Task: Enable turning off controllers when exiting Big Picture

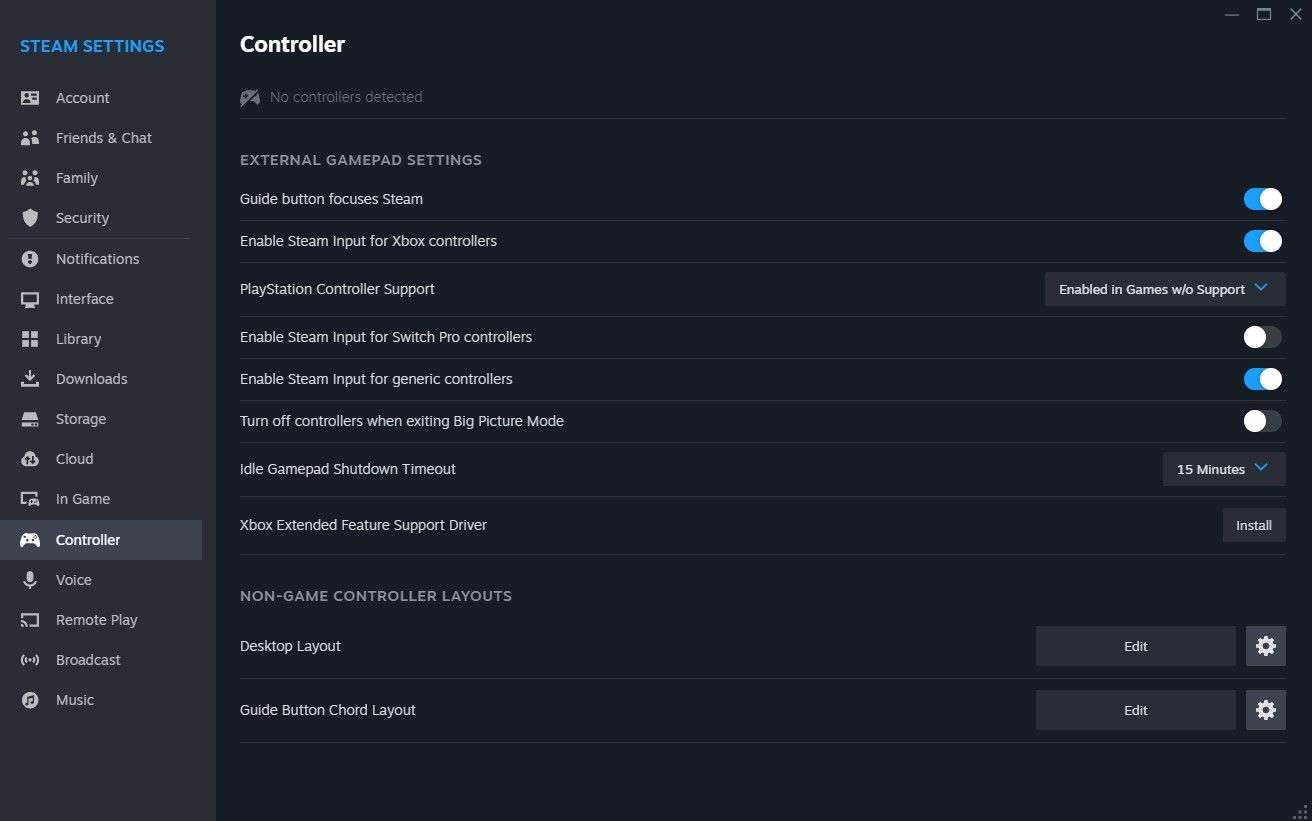Action: 1262,421
